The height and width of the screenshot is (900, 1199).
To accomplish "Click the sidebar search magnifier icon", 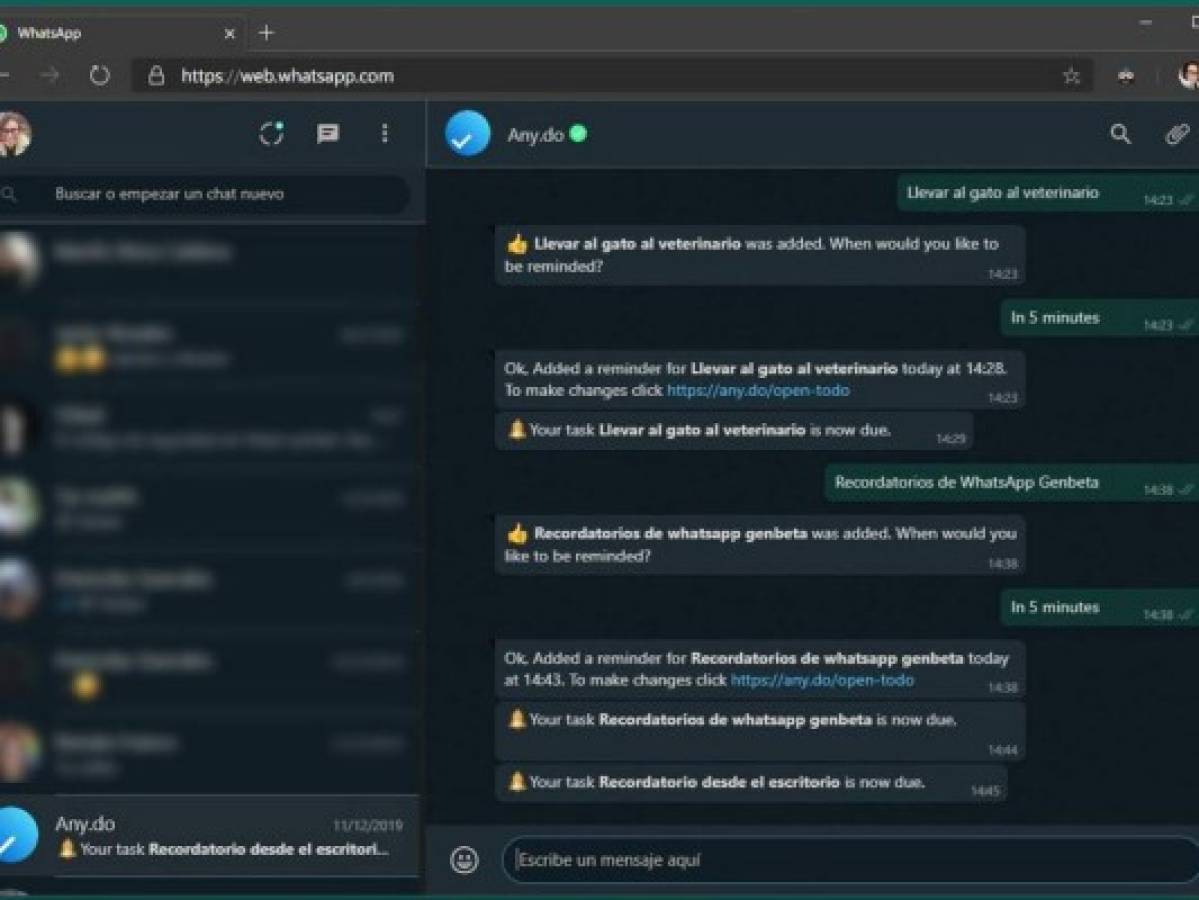I will 12,194.
